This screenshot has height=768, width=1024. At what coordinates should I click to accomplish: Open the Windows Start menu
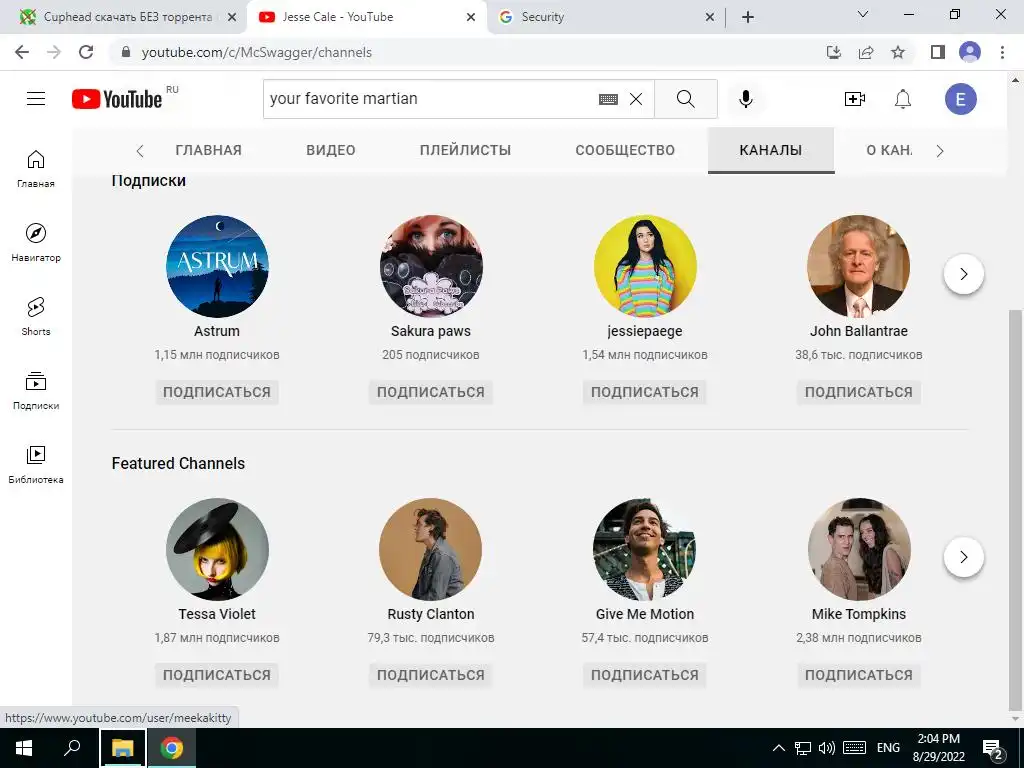(24, 748)
